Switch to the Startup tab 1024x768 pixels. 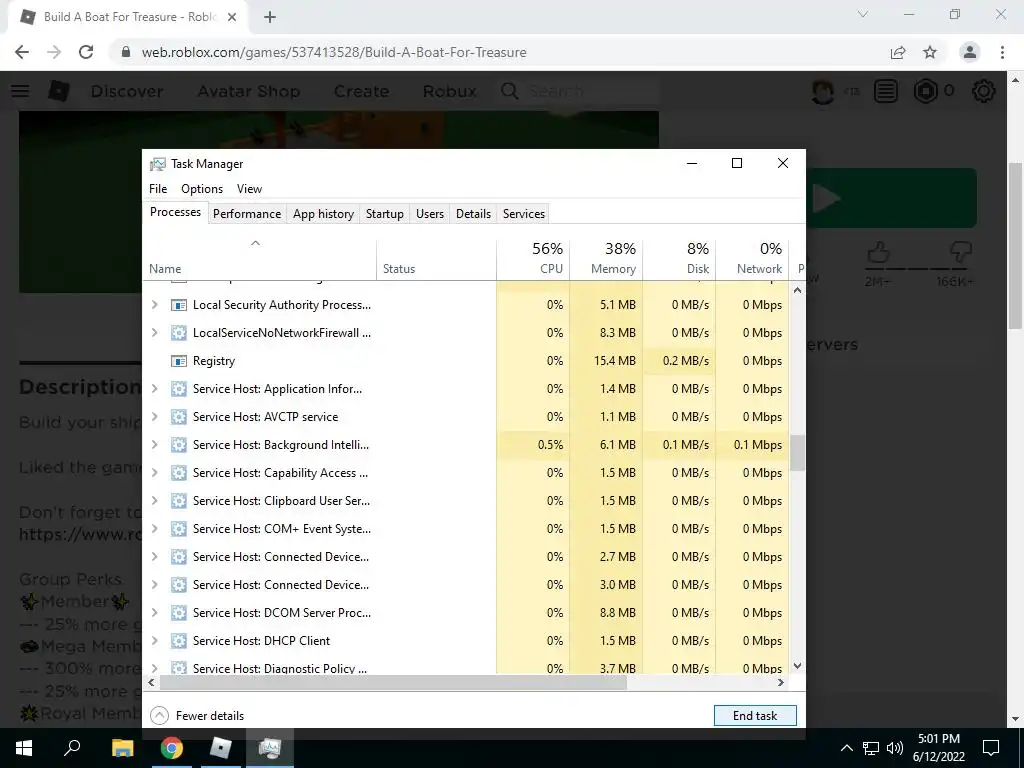tap(385, 214)
